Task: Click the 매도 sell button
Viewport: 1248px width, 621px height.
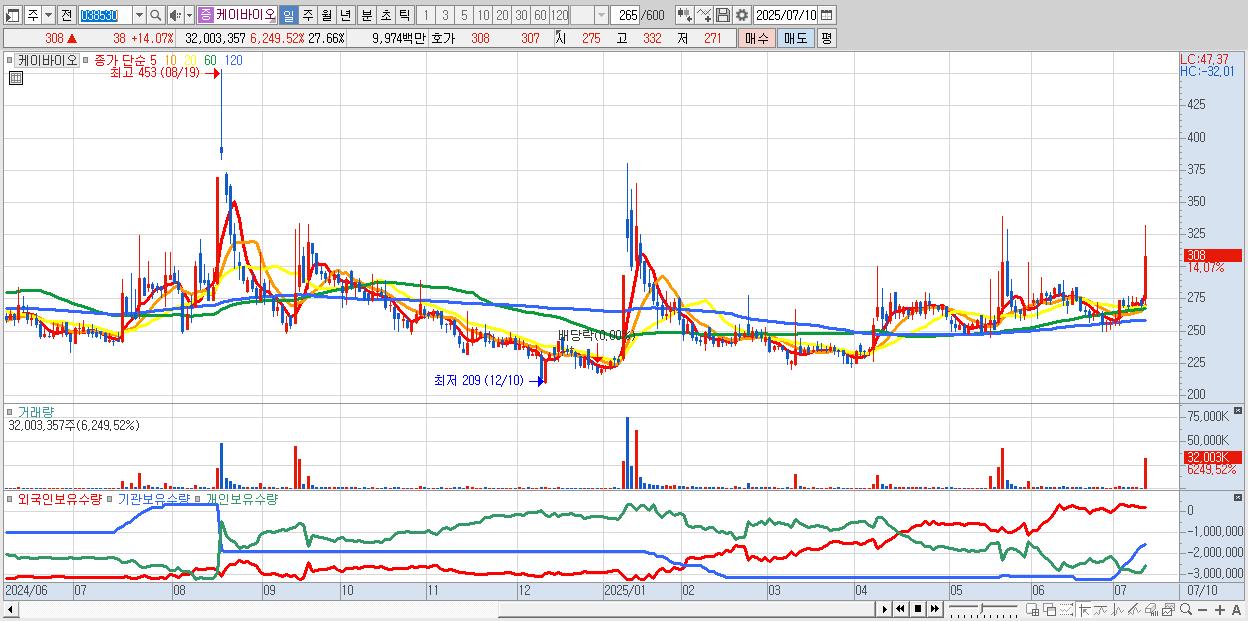Action: (795, 38)
